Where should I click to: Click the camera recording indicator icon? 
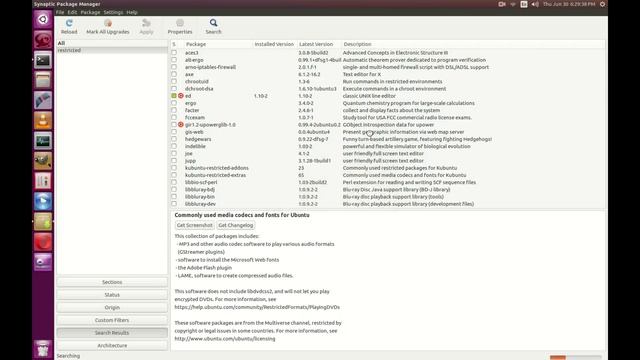tap(502, 4)
